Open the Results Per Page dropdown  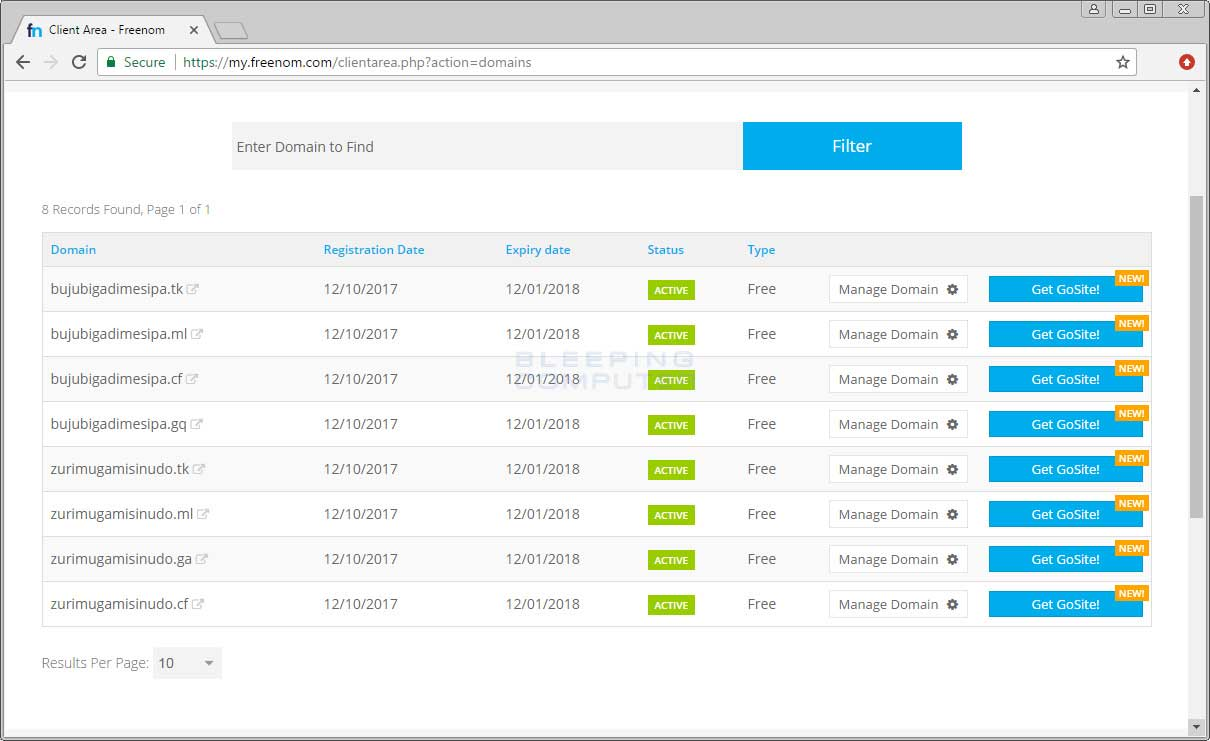[x=187, y=662]
